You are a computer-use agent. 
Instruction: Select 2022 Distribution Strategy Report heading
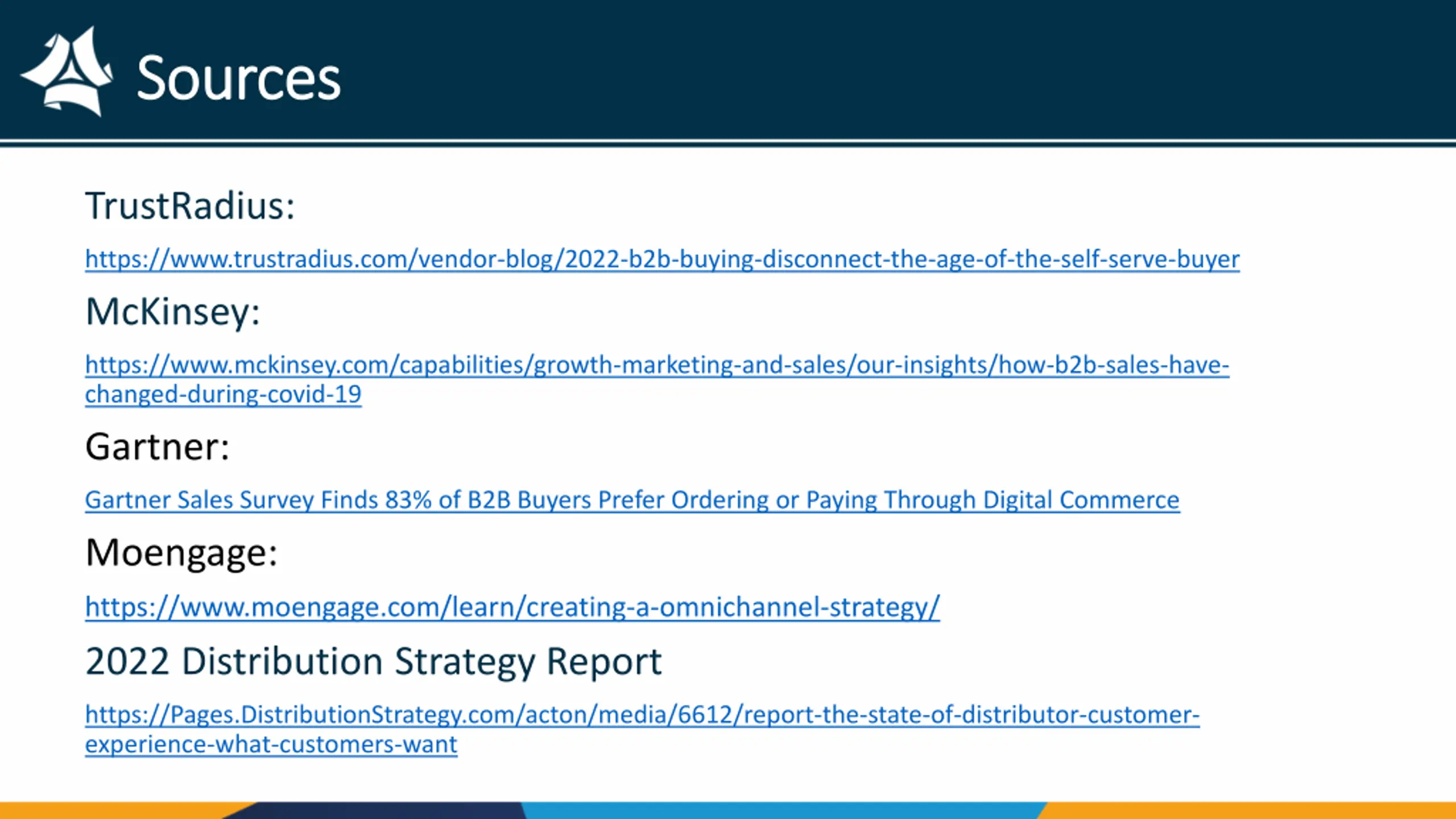point(373,661)
